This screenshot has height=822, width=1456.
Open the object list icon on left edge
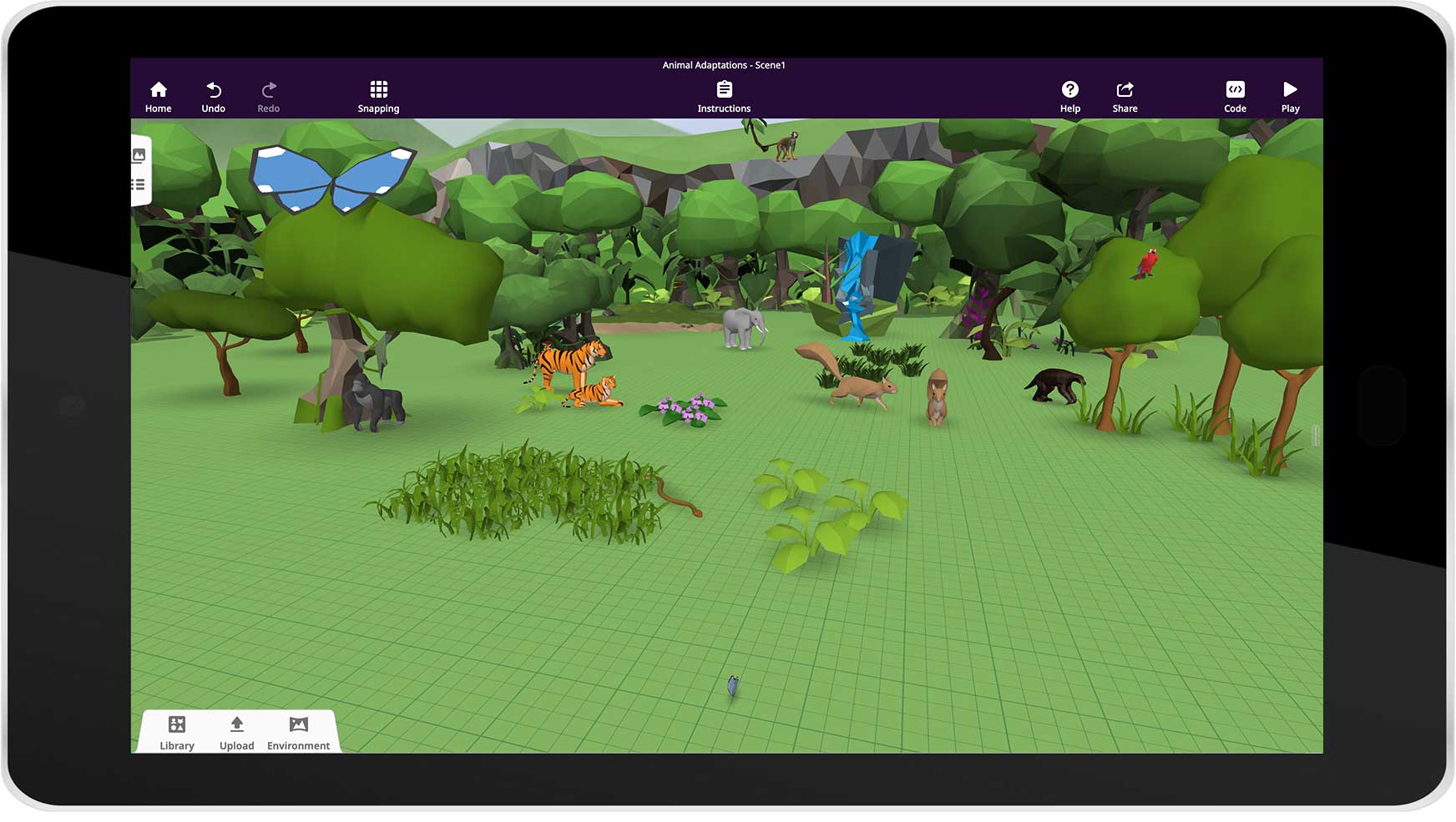point(139,184)
